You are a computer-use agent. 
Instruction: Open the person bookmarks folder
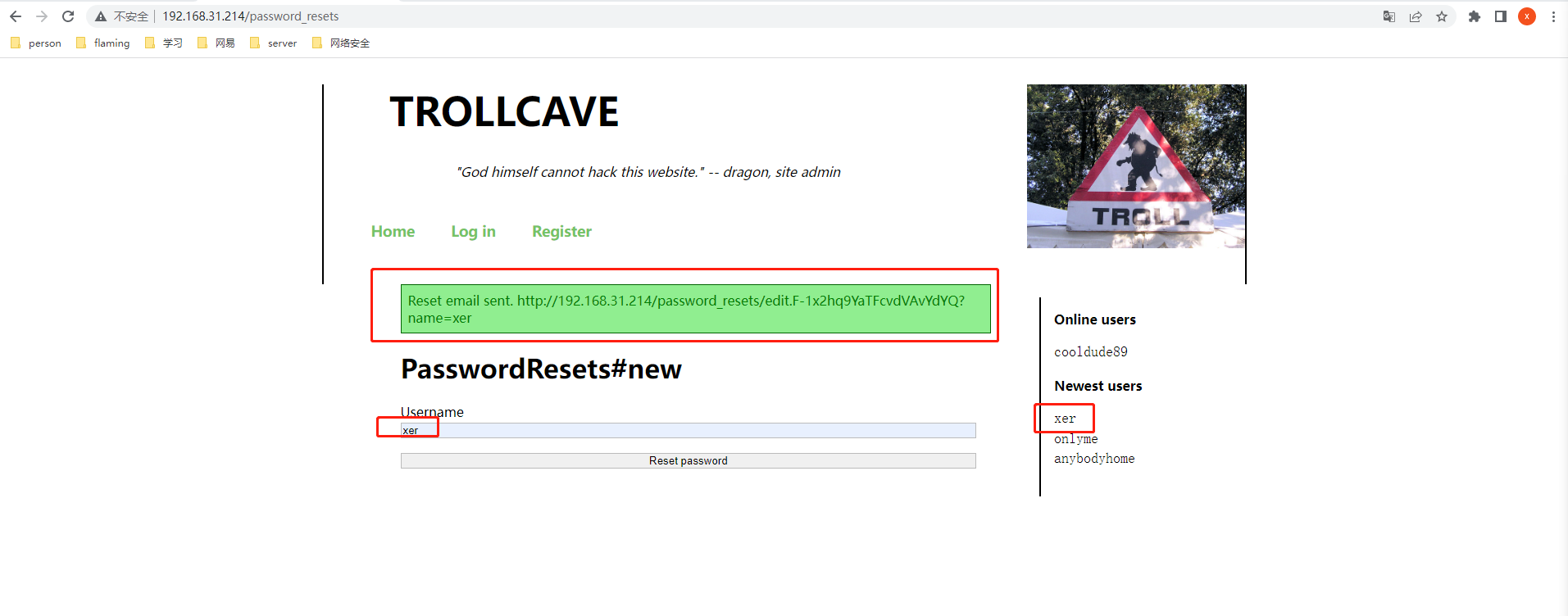point(36,43)
